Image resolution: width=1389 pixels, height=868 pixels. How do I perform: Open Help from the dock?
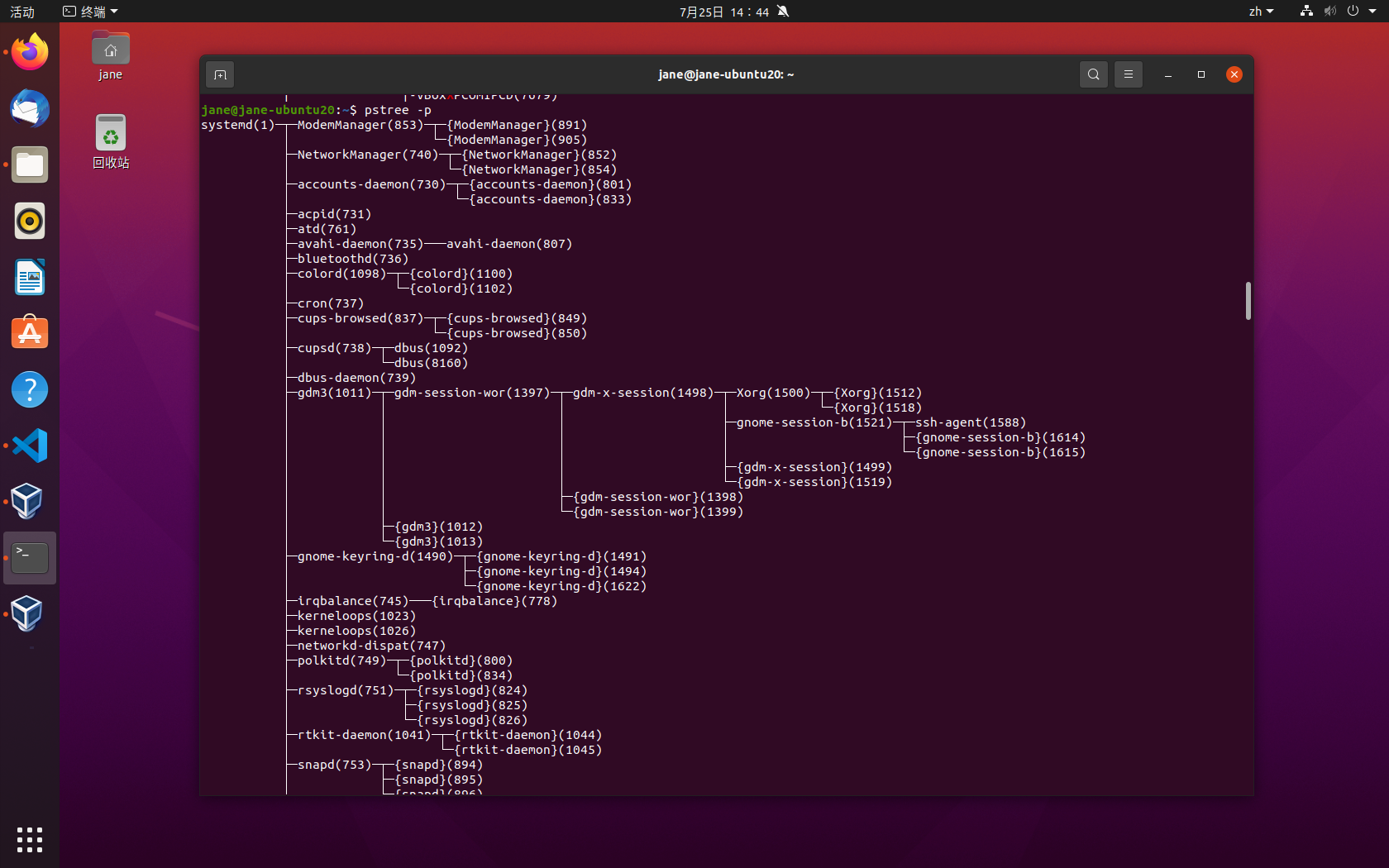[x=30, y=389]
